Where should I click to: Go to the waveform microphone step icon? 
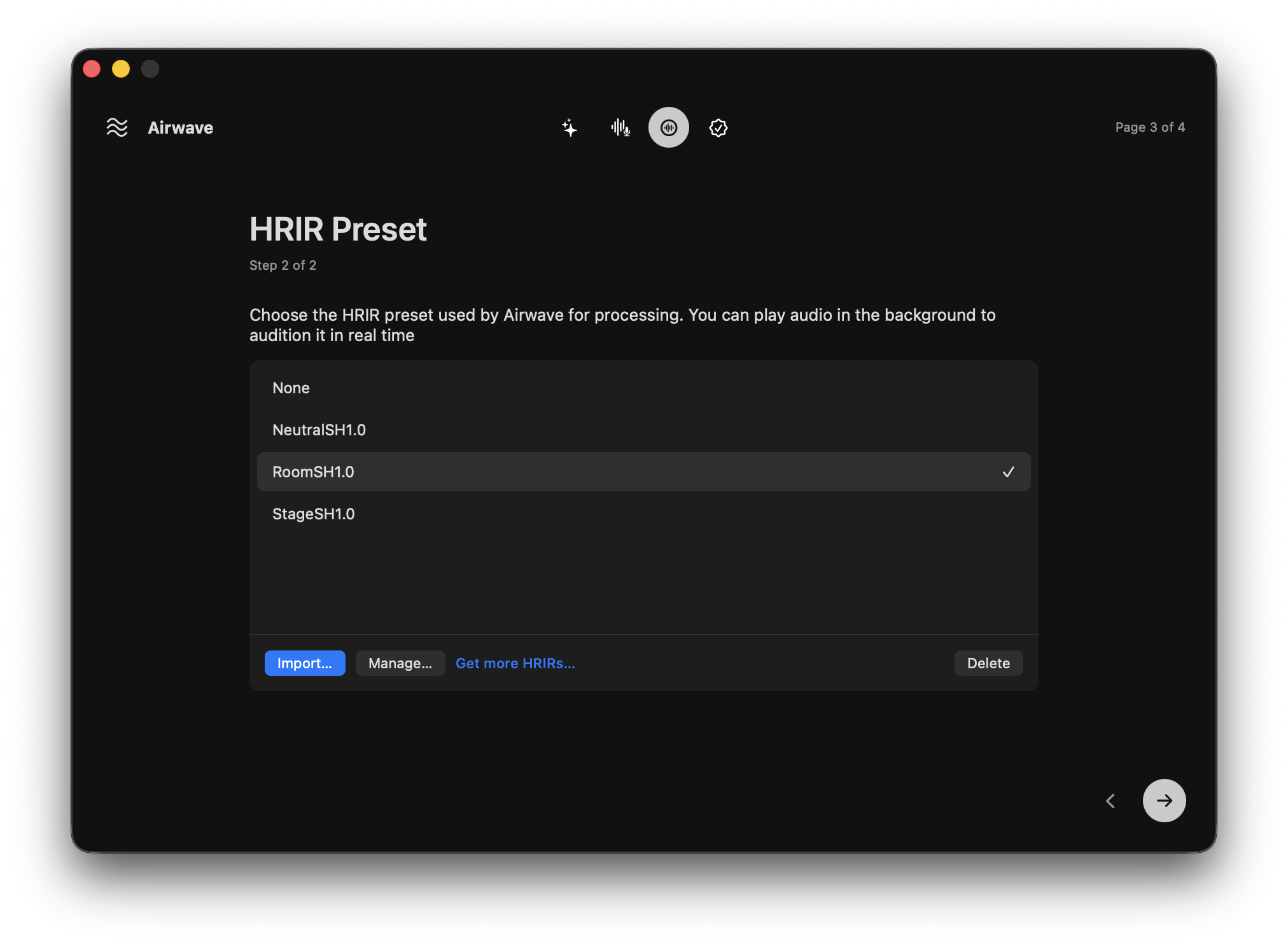point(620,128)
